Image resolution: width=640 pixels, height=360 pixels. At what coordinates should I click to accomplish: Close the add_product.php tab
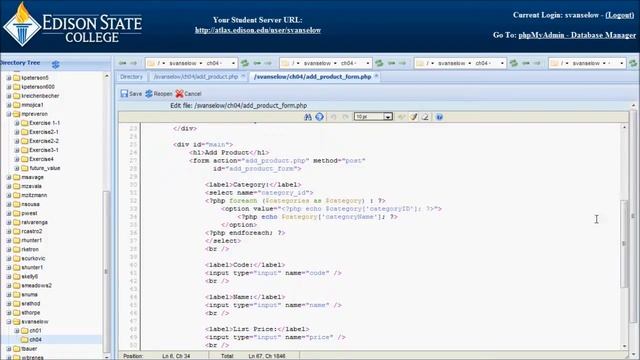pos(243,76)
